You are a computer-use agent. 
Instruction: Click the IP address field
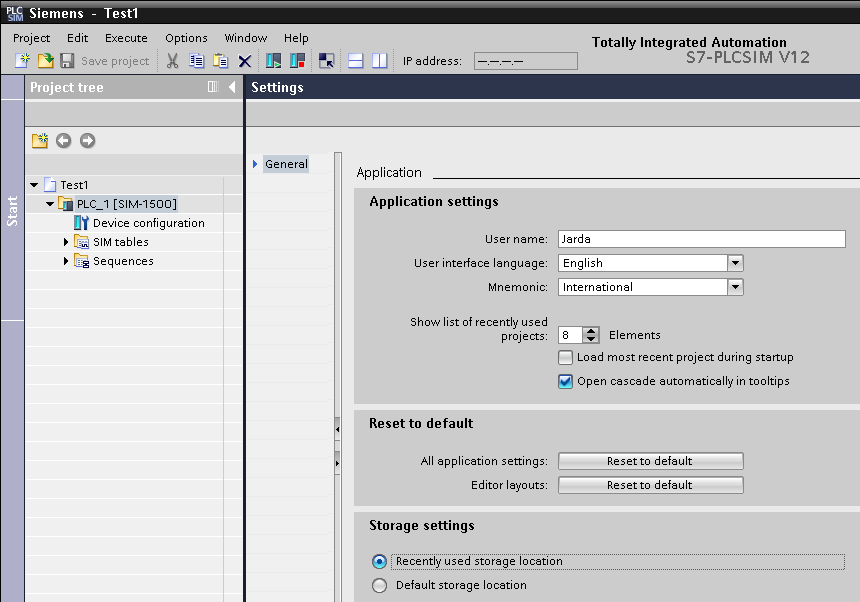point(525,61)
